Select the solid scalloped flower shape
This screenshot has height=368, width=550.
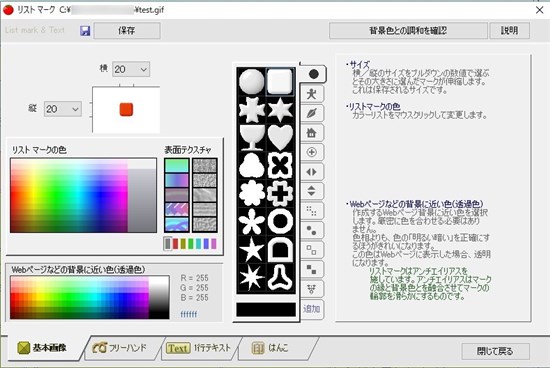(251, 193)
